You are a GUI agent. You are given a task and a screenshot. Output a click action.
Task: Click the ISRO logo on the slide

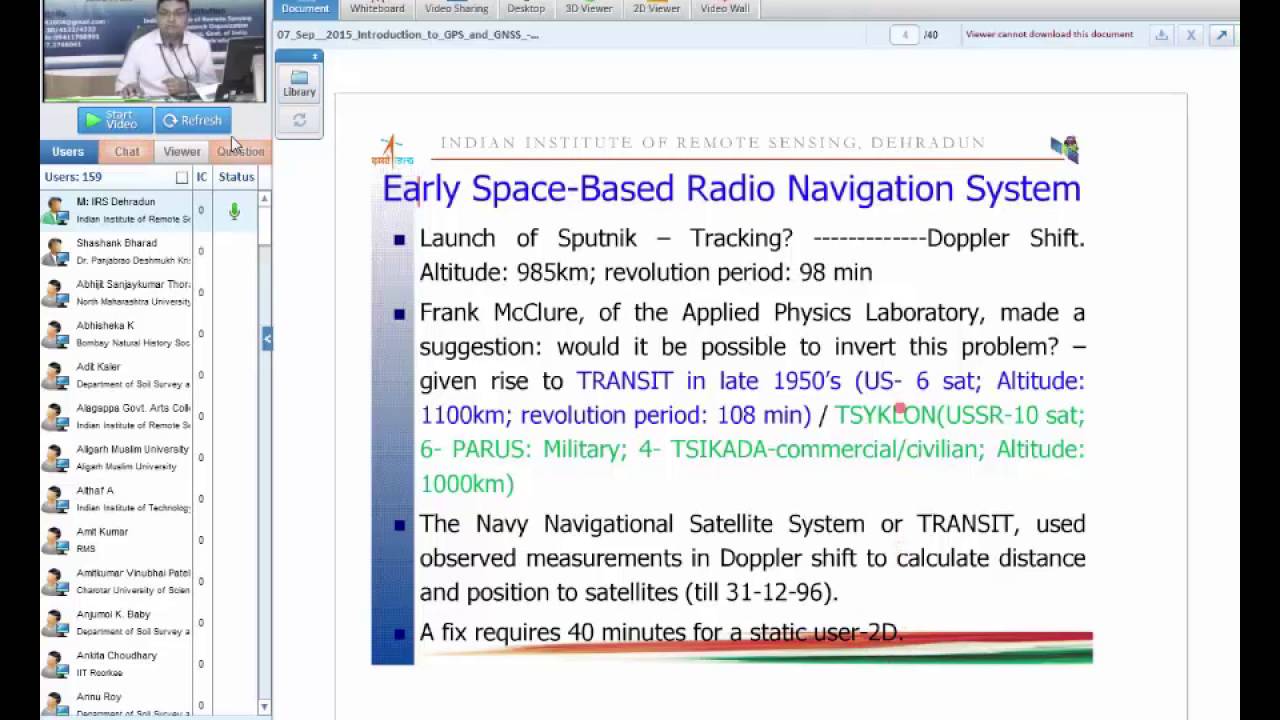392,151
